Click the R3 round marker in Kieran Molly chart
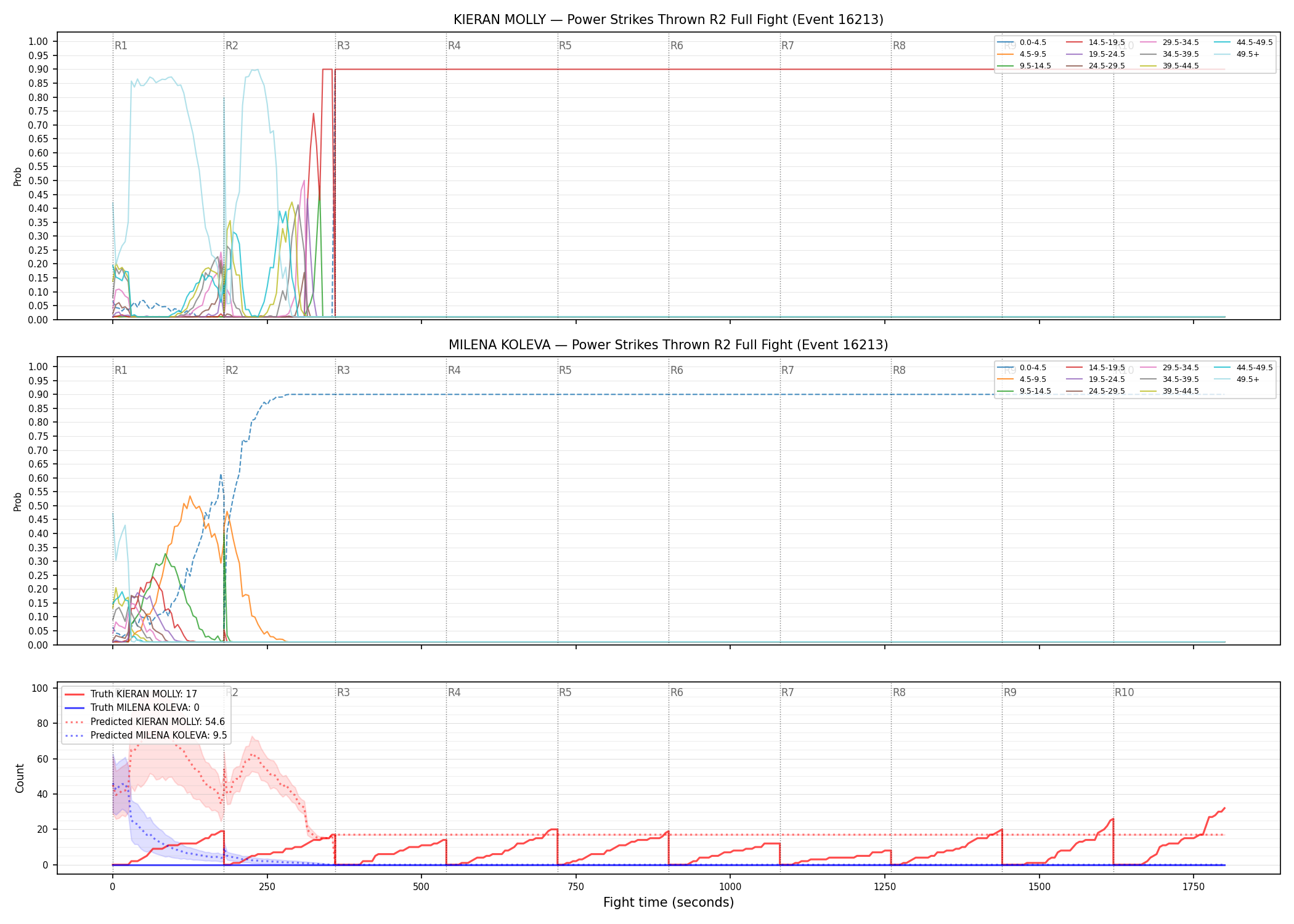1294x924 pixels. [x=343, y=46]
